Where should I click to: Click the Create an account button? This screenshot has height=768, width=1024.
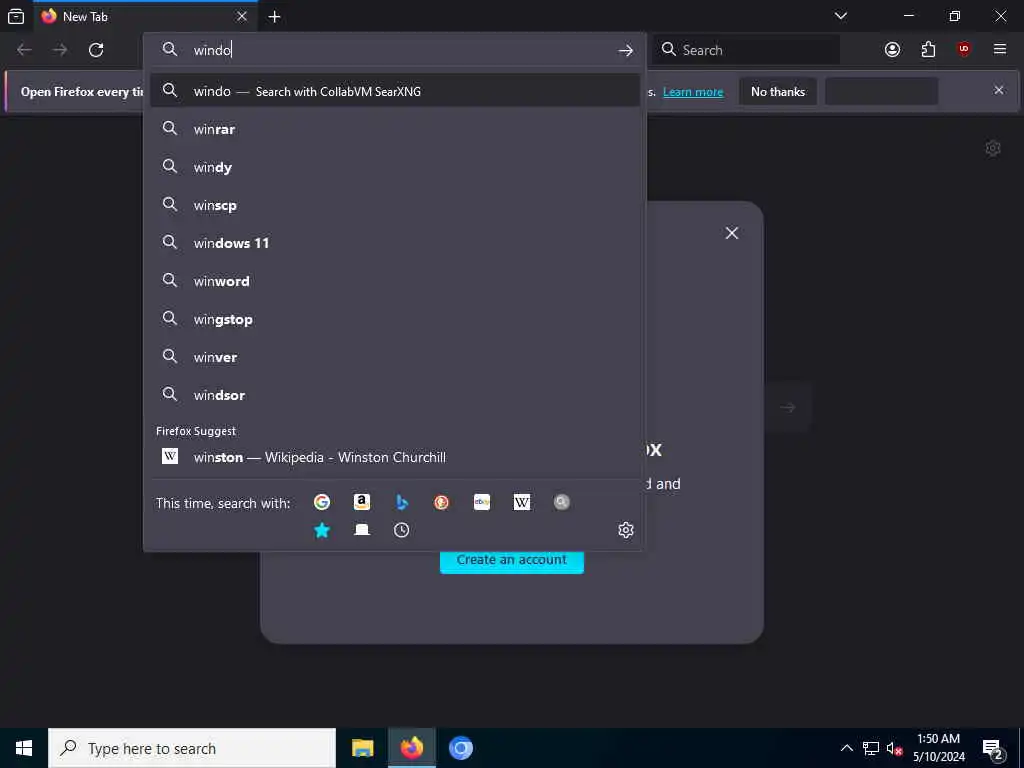pyautogui.click(x=511, y=560)
